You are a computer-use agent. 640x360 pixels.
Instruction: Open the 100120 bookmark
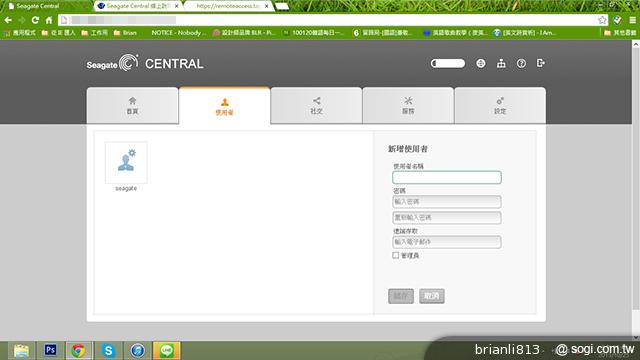tap(313, 33)
